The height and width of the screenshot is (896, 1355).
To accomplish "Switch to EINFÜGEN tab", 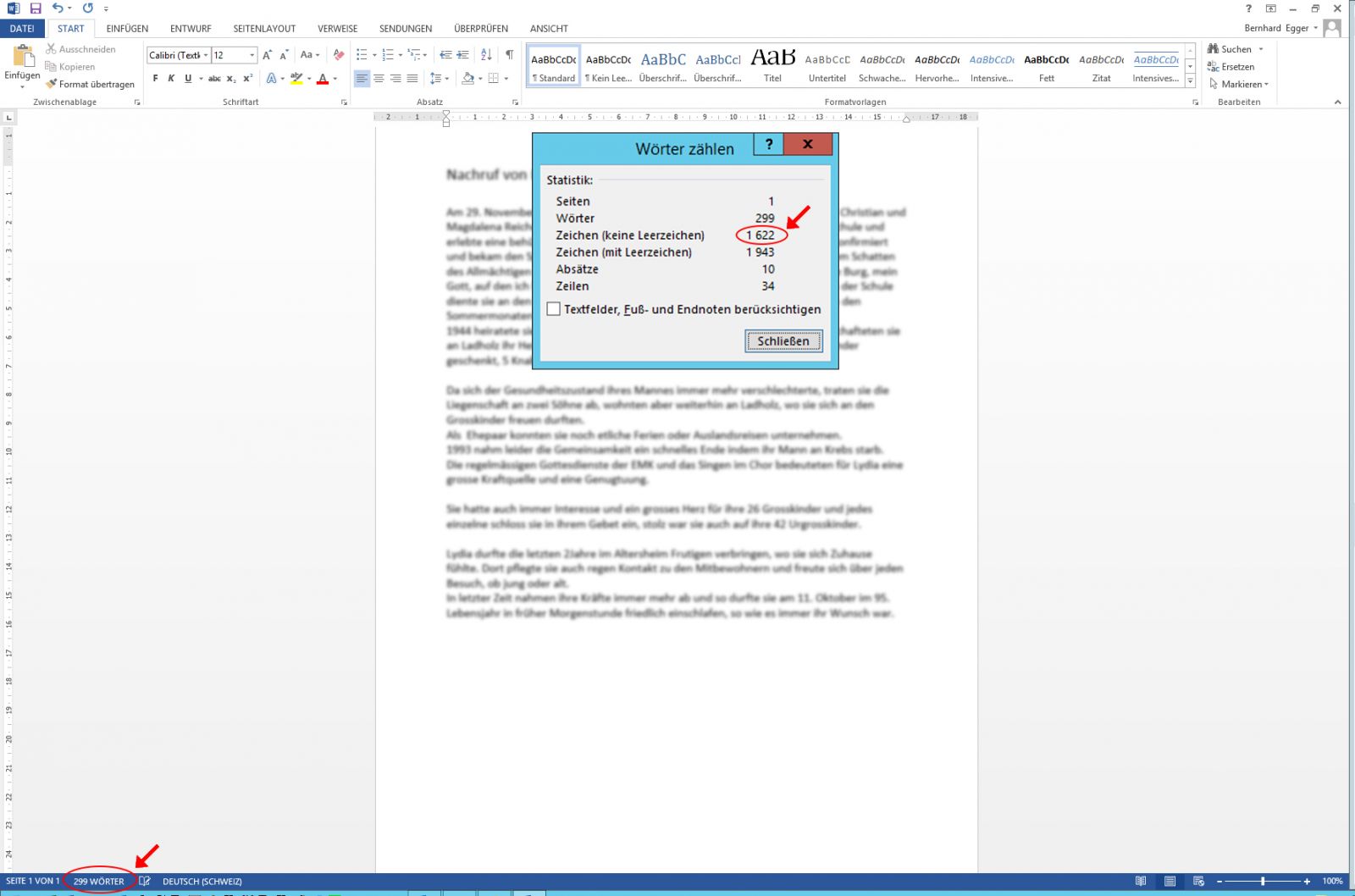I will [x=127, y=28].
